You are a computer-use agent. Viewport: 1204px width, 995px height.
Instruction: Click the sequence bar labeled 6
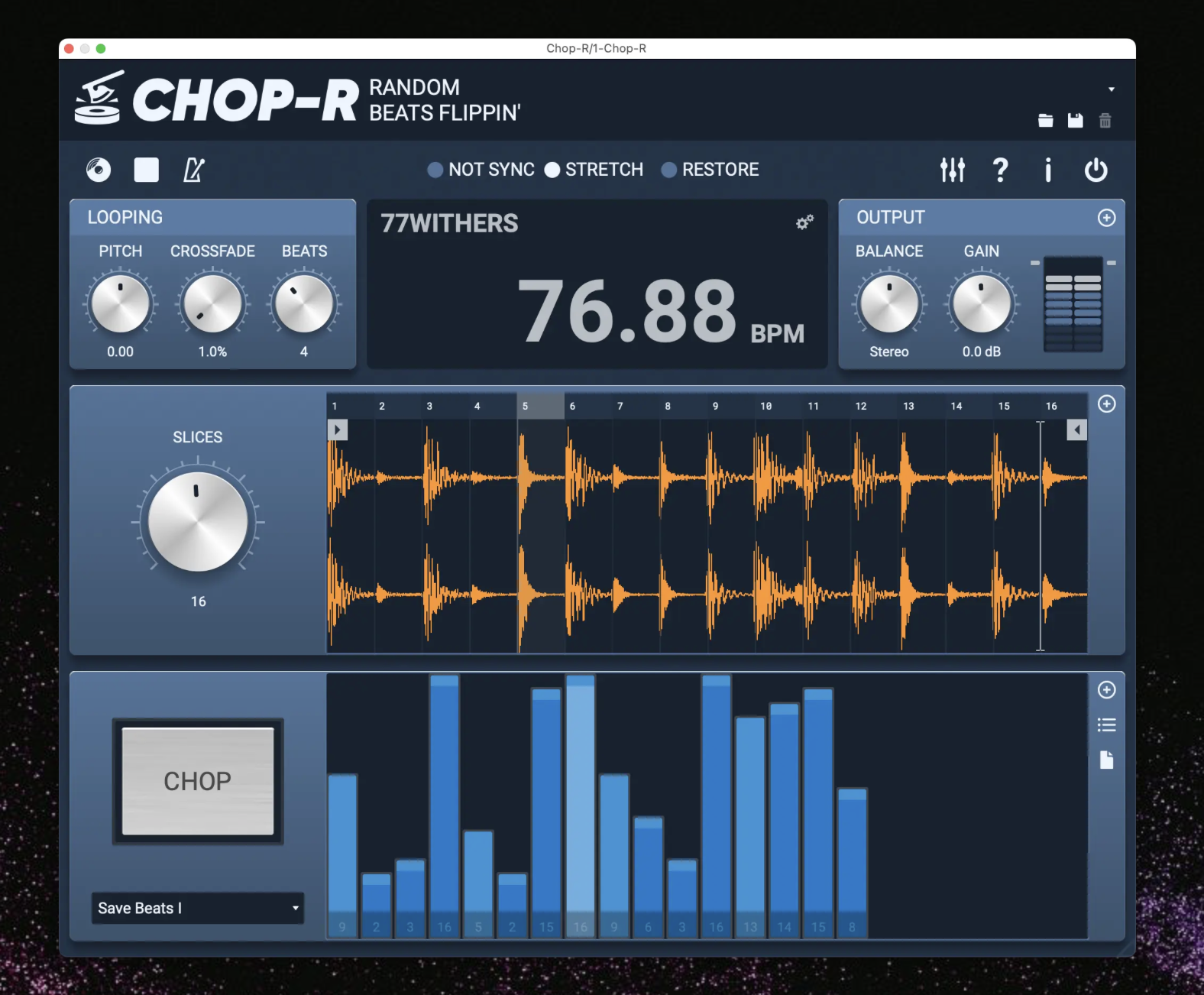tap(649, 876)
